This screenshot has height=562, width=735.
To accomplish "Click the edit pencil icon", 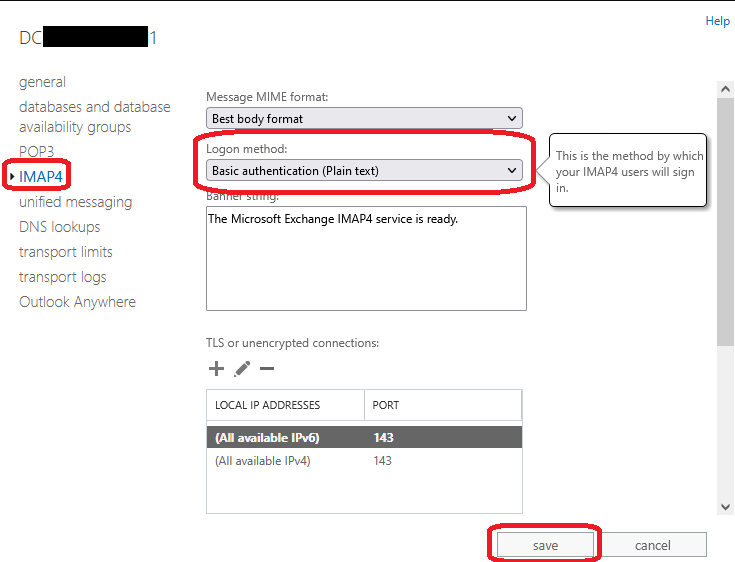I will [241, 369].
